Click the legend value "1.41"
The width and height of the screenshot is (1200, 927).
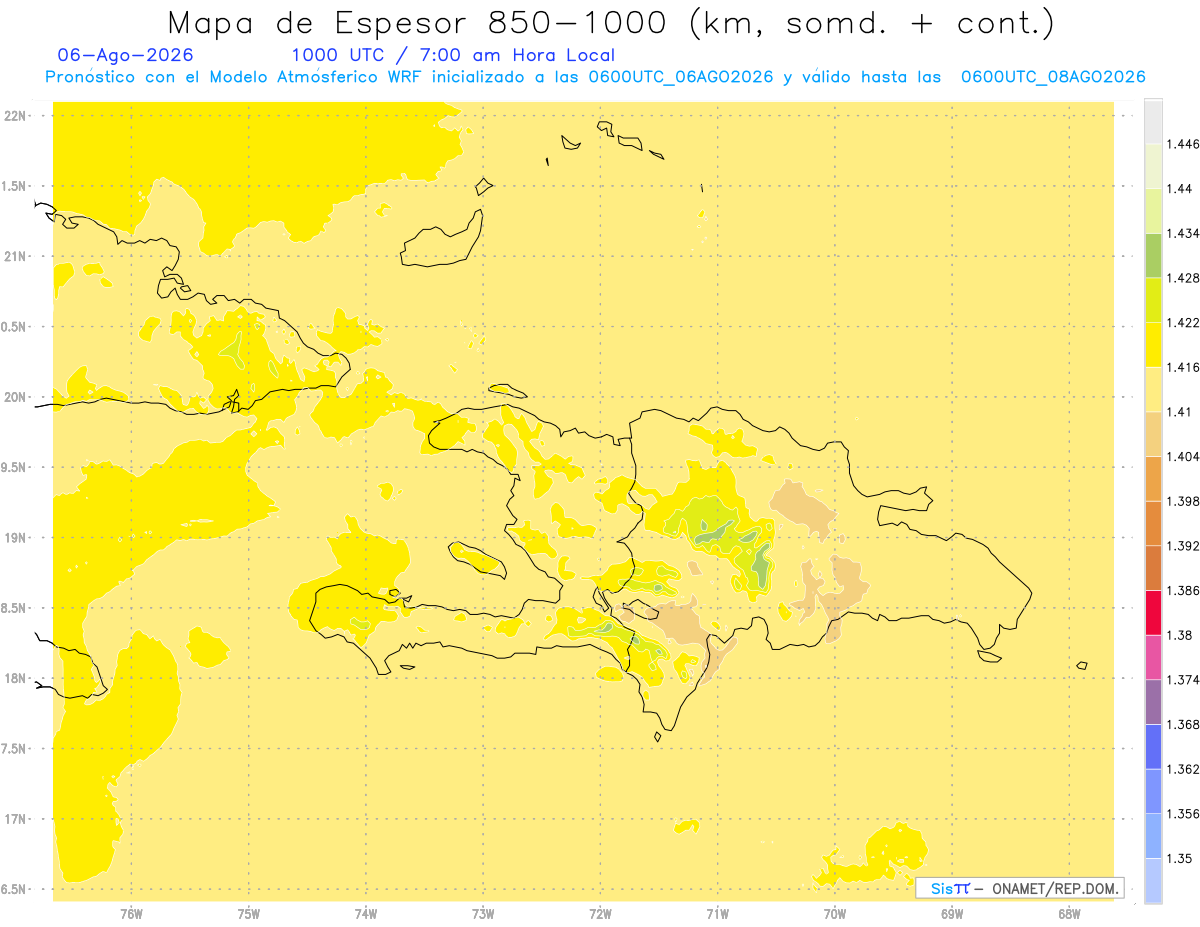[x=1181, y=412]
